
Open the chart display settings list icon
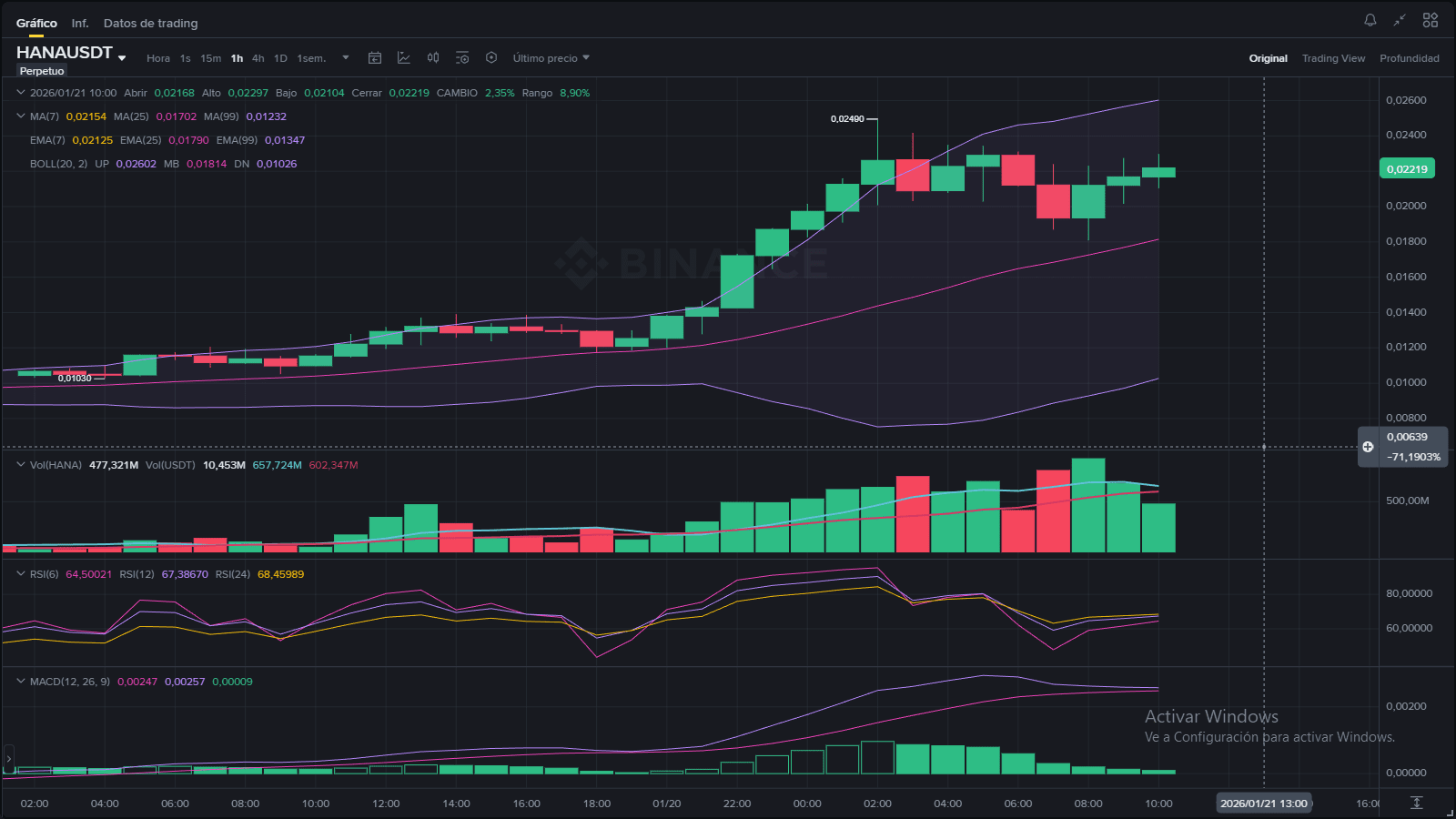point(462,58)
